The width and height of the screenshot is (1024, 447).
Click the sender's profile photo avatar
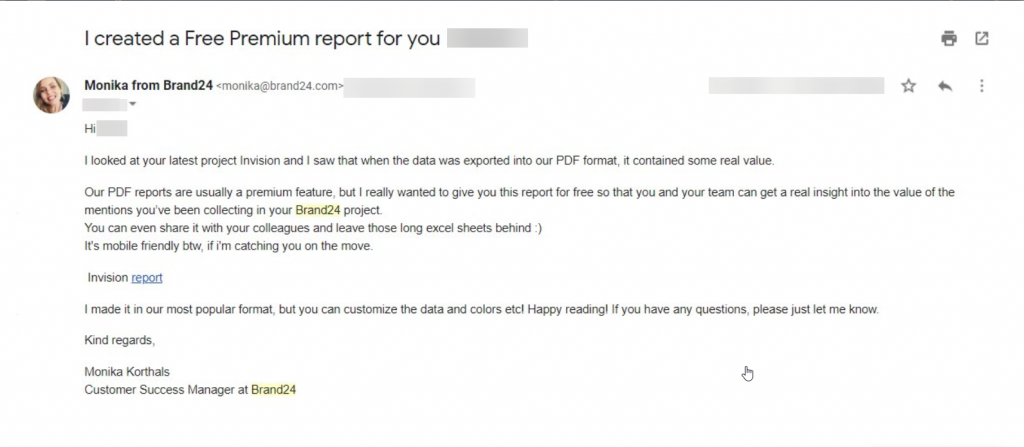pyautogui.click(x=51, y=95)
